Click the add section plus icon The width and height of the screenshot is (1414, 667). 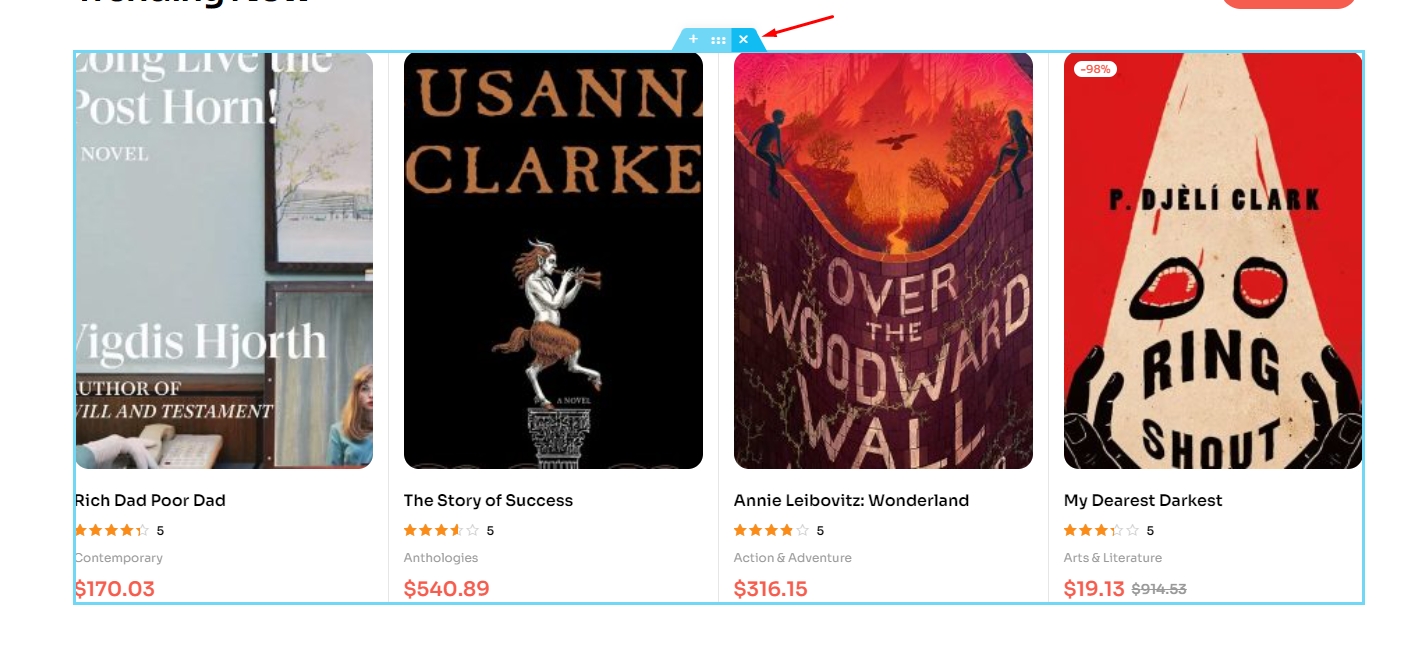[694, 39]
